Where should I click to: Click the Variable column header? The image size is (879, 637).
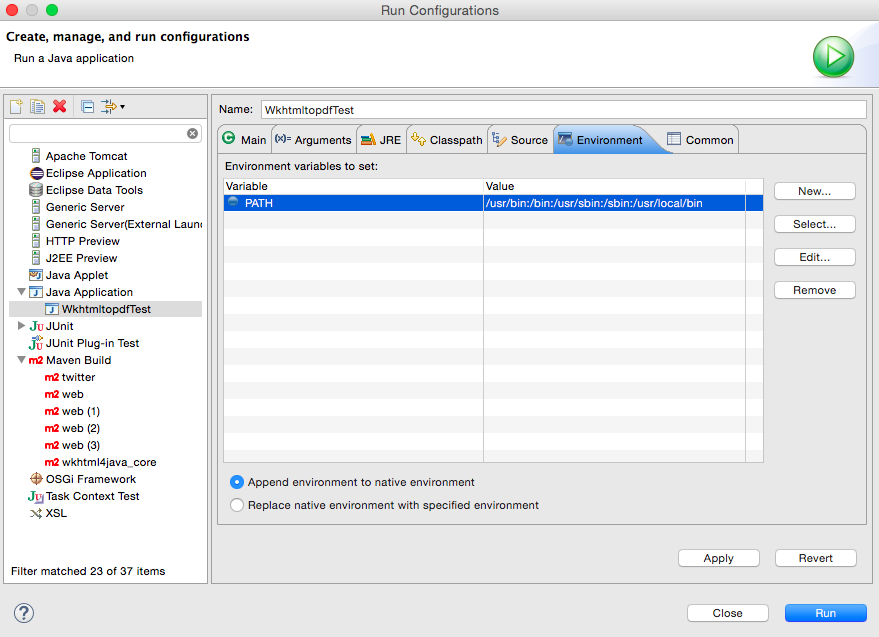[353, 186]
